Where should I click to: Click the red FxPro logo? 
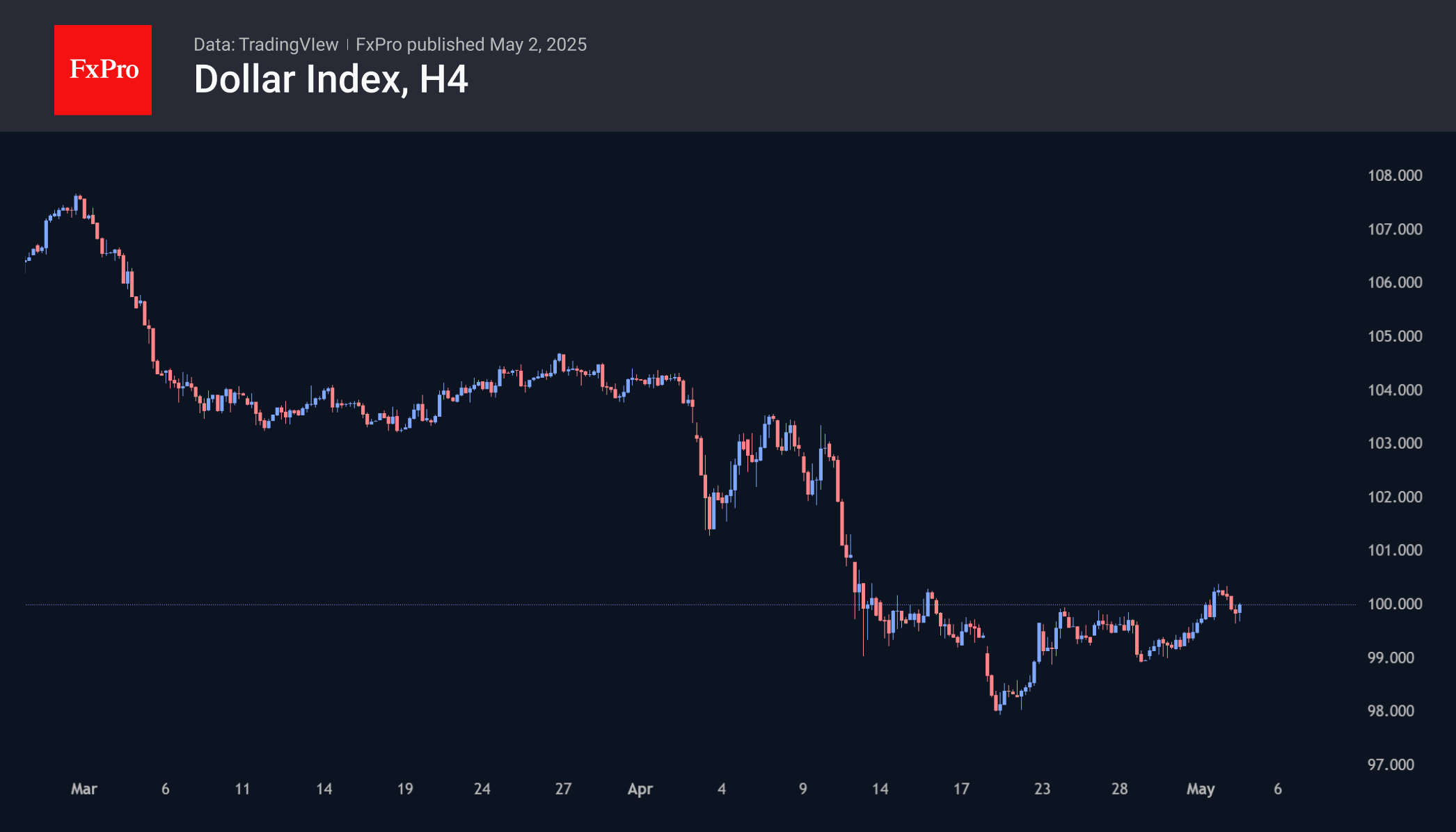pos(103,70)
